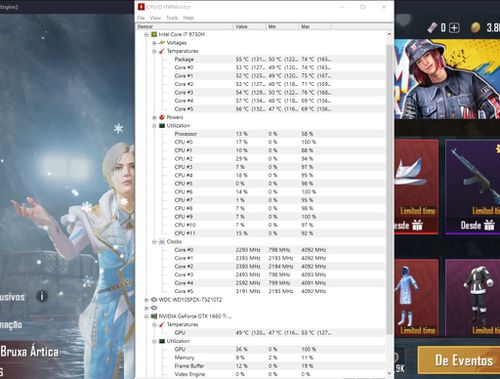Collapse the CPU Utilization section
This screenshot has width=500, height=379.
(x=154, y=126)
